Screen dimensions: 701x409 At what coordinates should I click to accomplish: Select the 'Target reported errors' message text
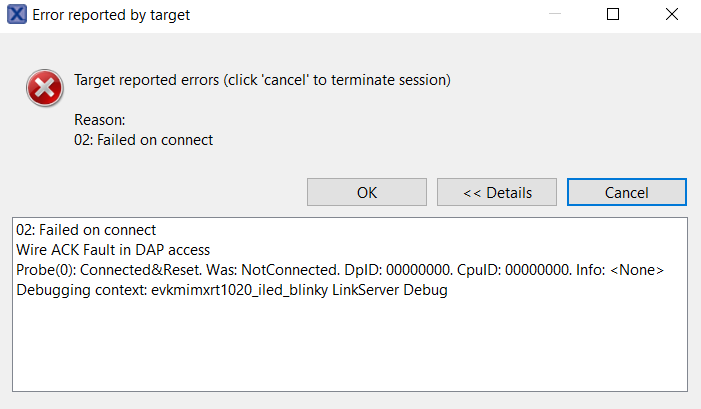[x=262, y=80]
